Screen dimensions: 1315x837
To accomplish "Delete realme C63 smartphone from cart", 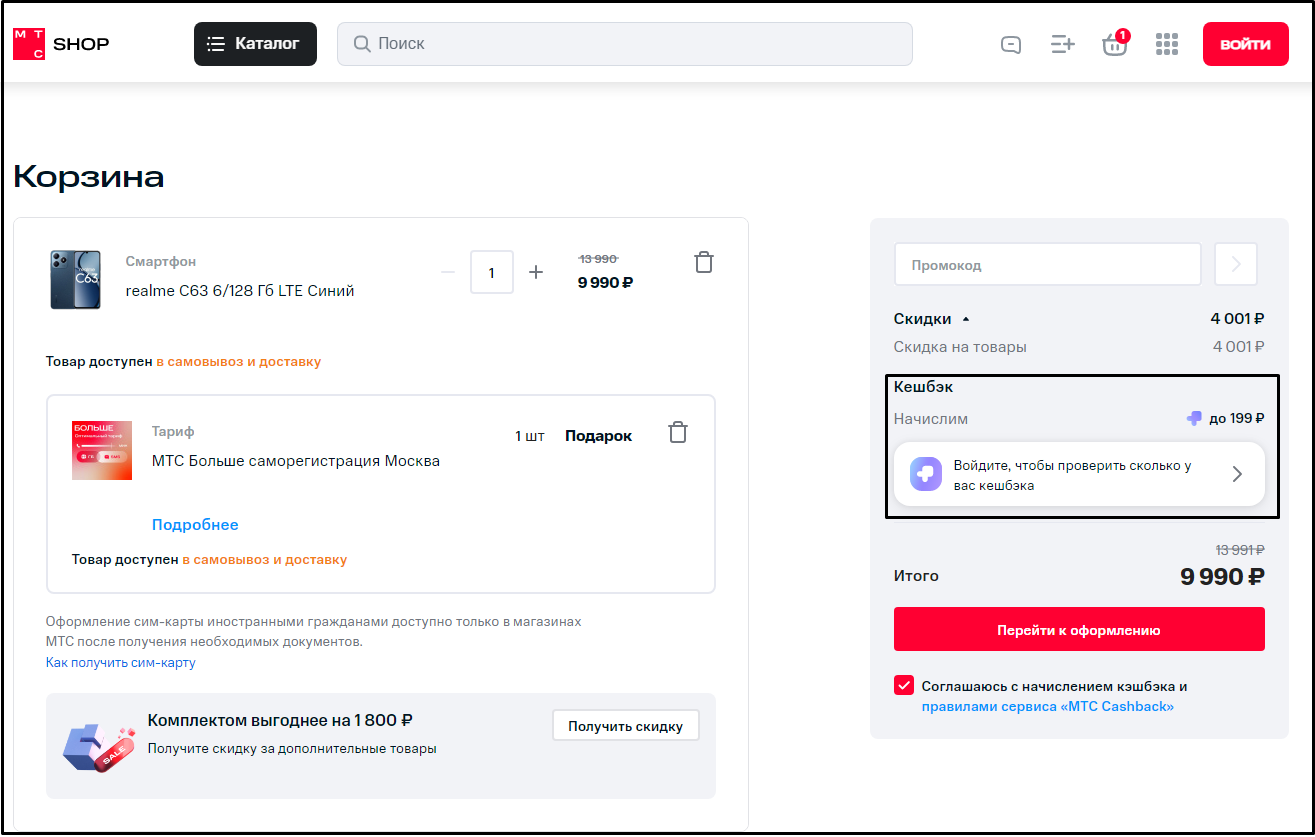I will tap(704, 263).
